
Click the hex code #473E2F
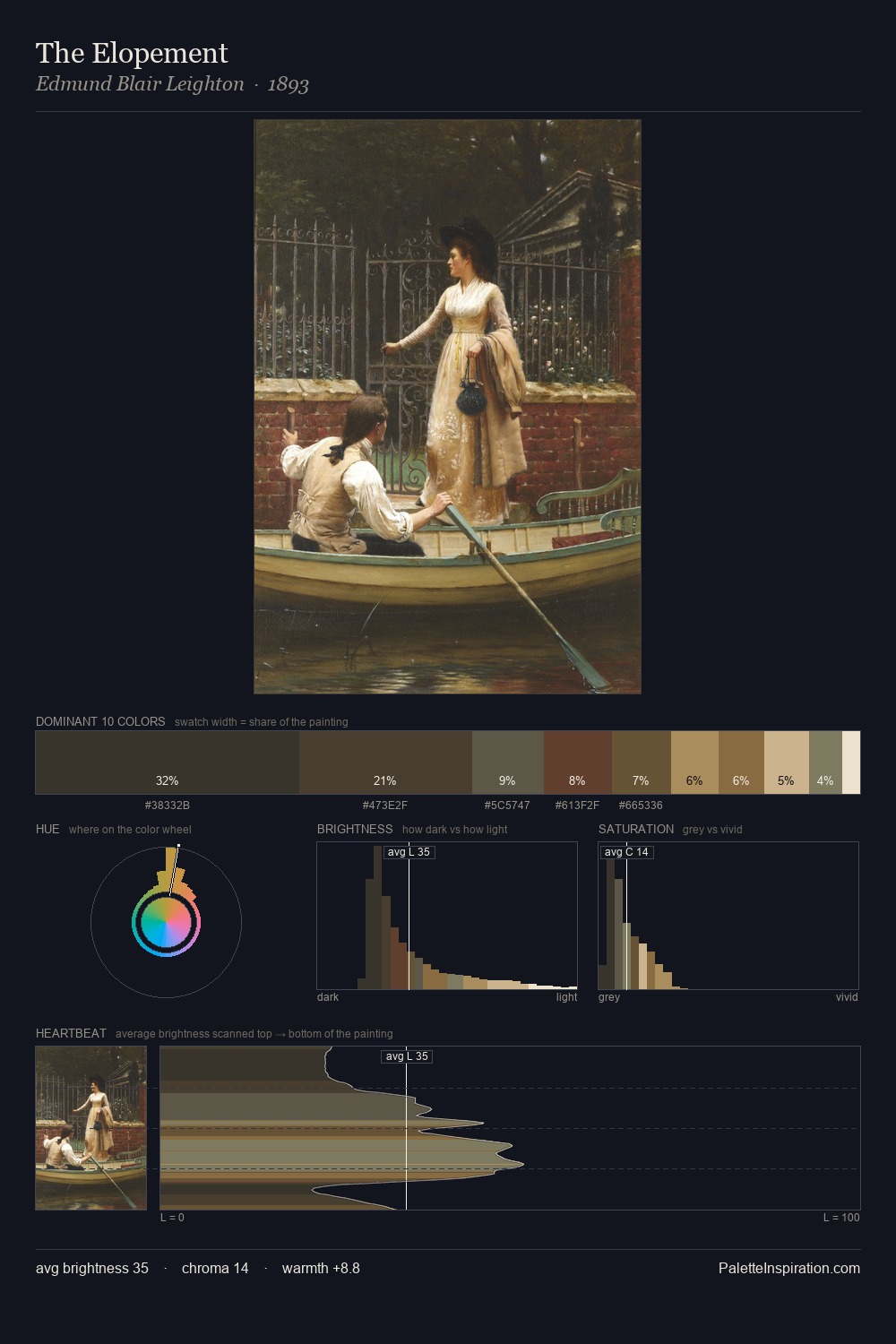(x=385, y=806)
